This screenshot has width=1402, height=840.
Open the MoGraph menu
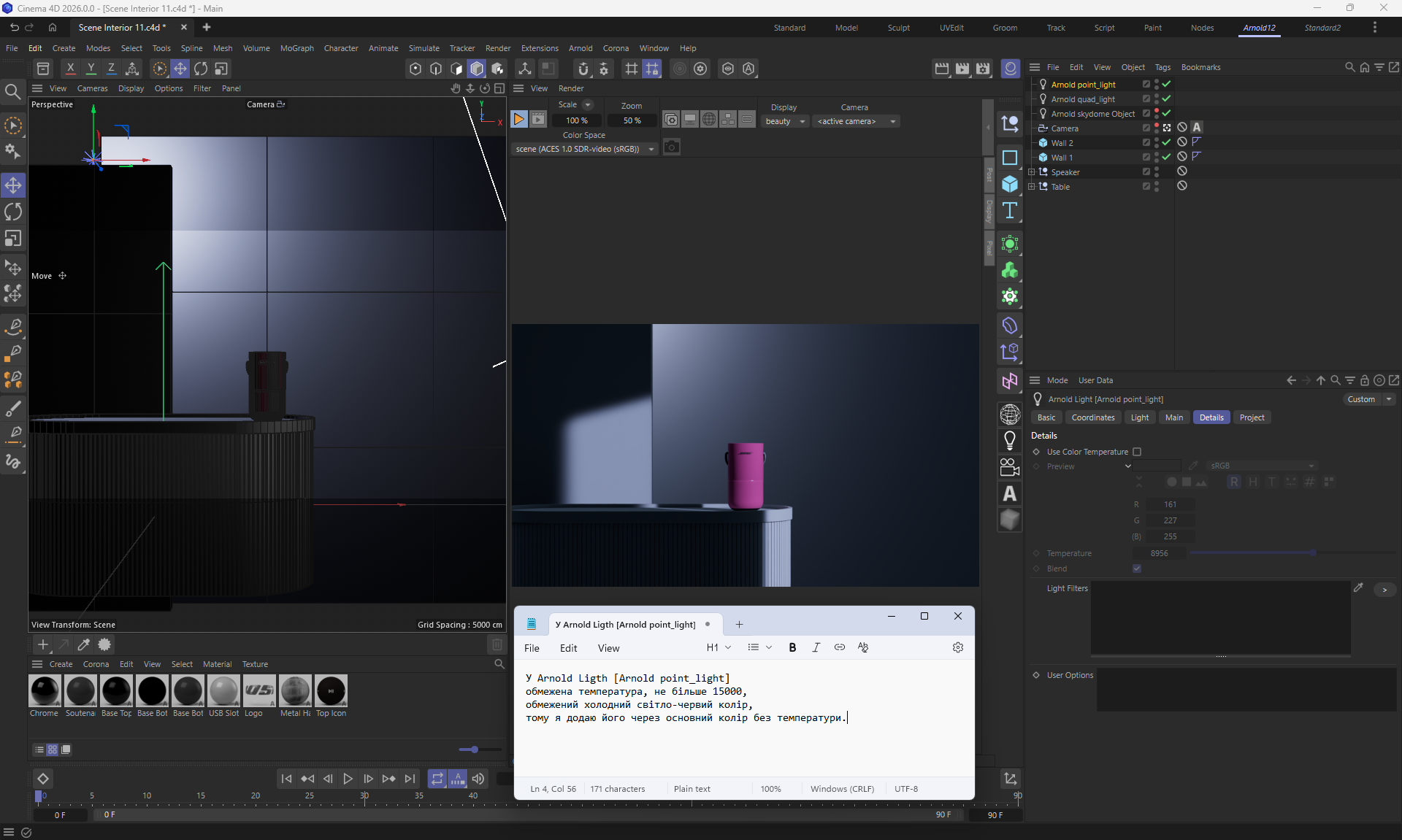pos(296,48)
